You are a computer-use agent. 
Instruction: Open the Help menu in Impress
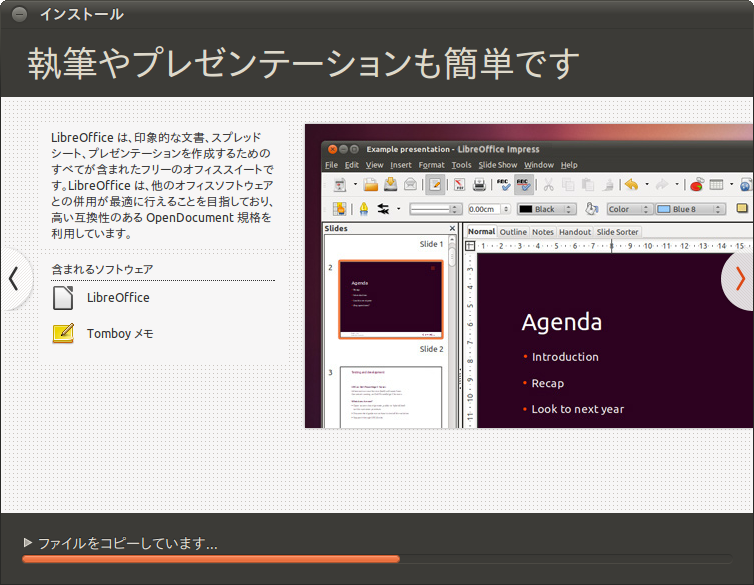pyautogui.click(x=569, y=165)
